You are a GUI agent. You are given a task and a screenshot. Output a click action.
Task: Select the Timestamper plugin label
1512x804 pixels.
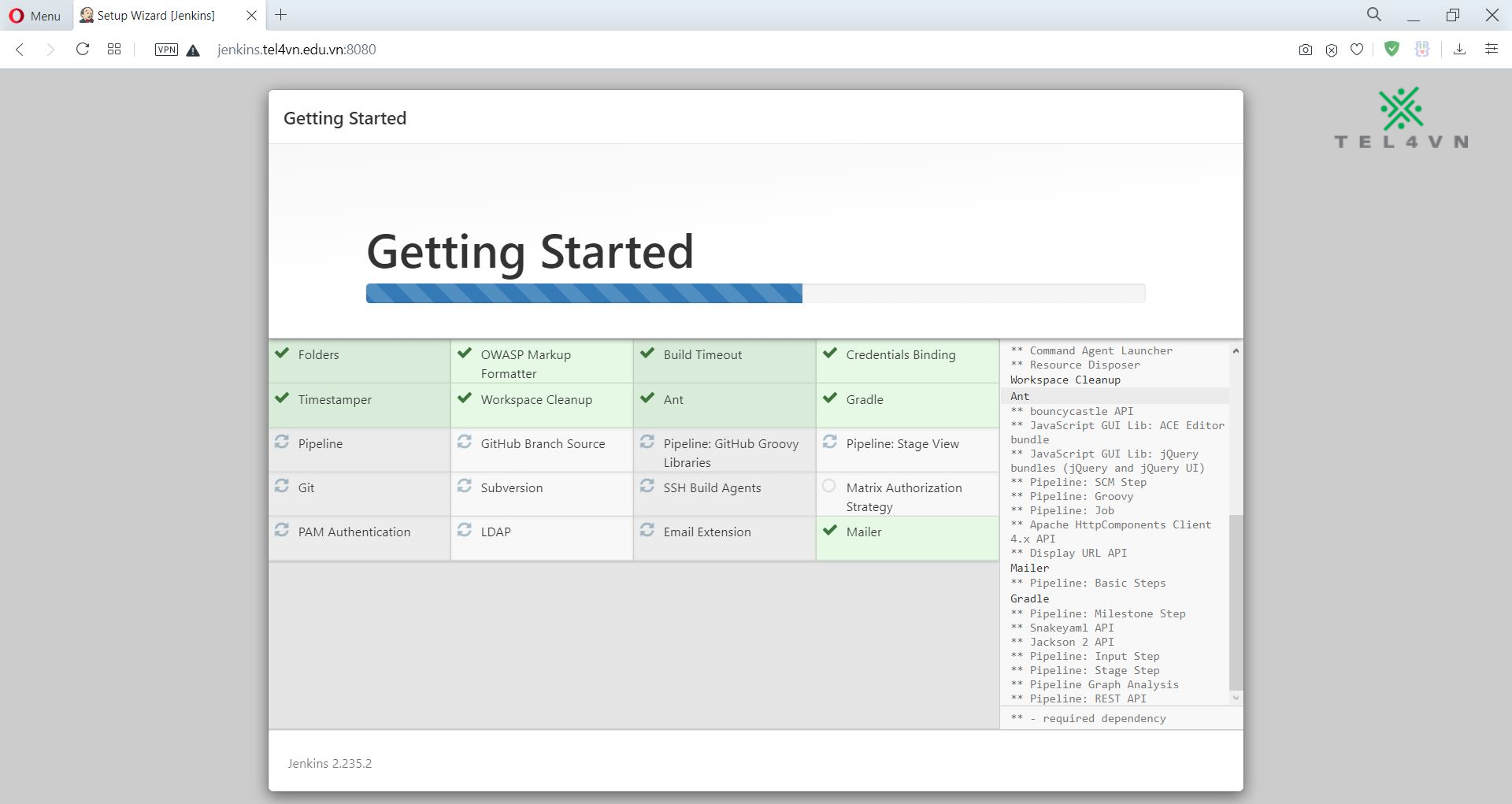coord(335,400)
